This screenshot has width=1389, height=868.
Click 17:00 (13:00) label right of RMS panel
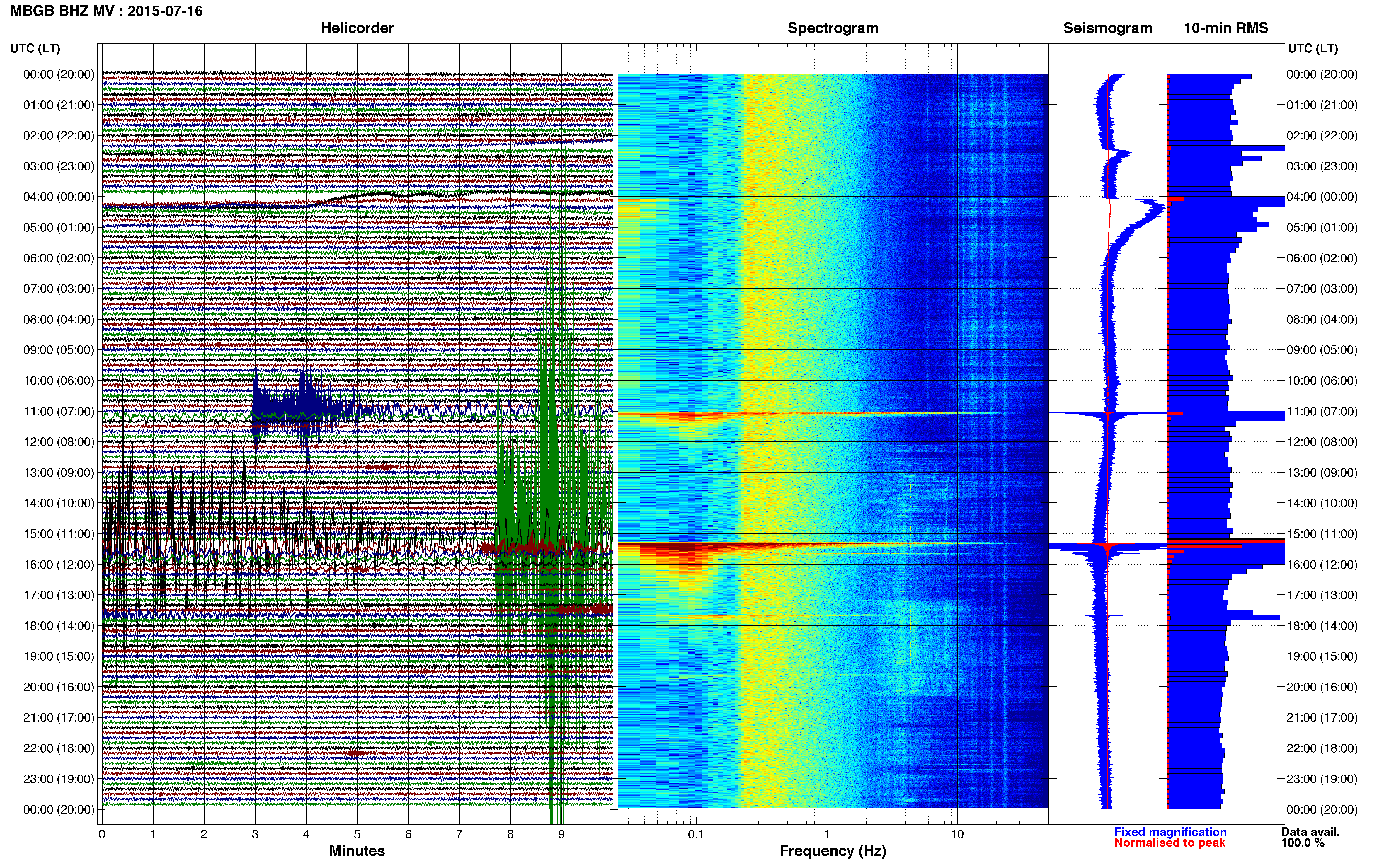[1322, 595]
